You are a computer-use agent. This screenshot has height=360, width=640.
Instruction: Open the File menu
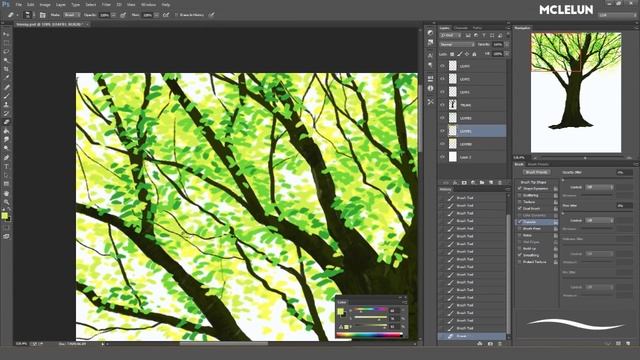pos(18,5)
